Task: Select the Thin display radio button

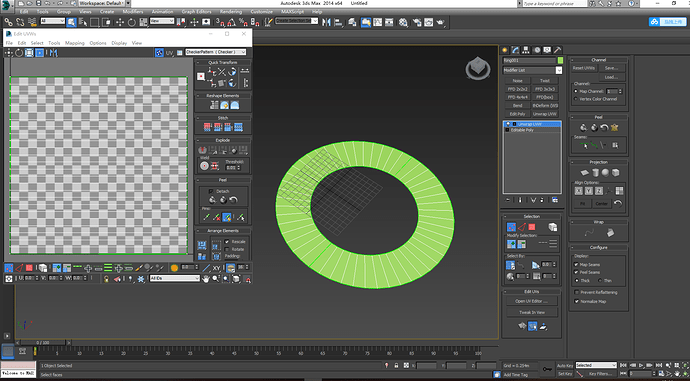Action: click(600, 280)
